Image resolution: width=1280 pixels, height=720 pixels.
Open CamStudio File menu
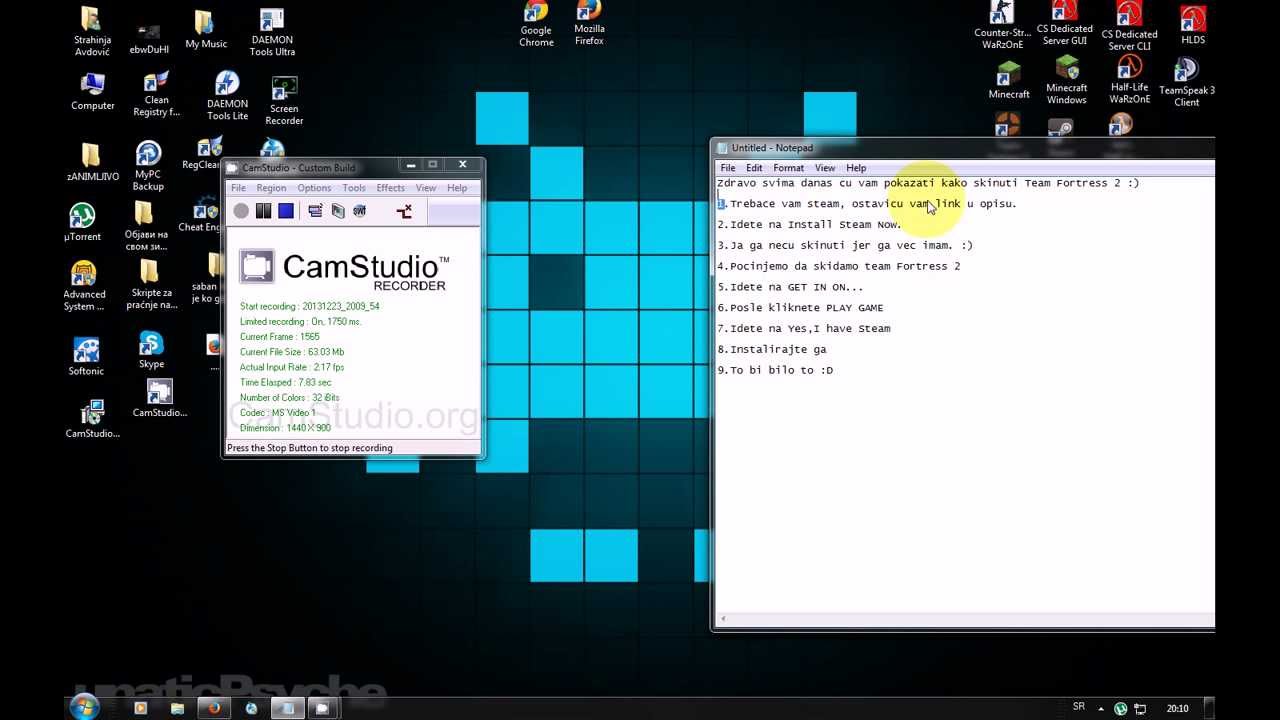point(238,188)
